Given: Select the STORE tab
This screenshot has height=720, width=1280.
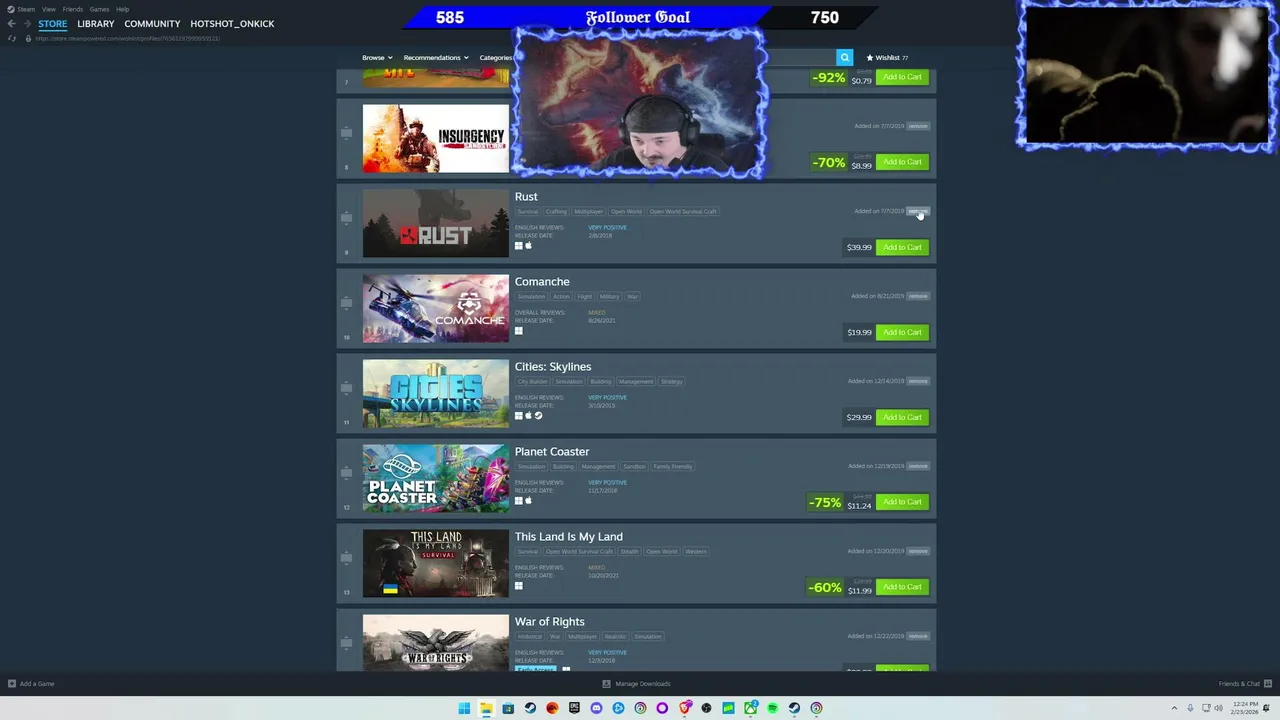Looking at the screenshot, I should (x=53, y=24).
